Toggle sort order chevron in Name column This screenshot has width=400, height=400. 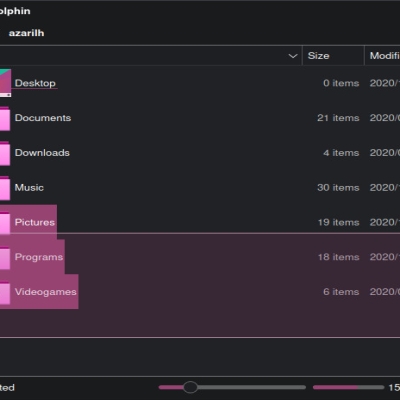point(293,56)
